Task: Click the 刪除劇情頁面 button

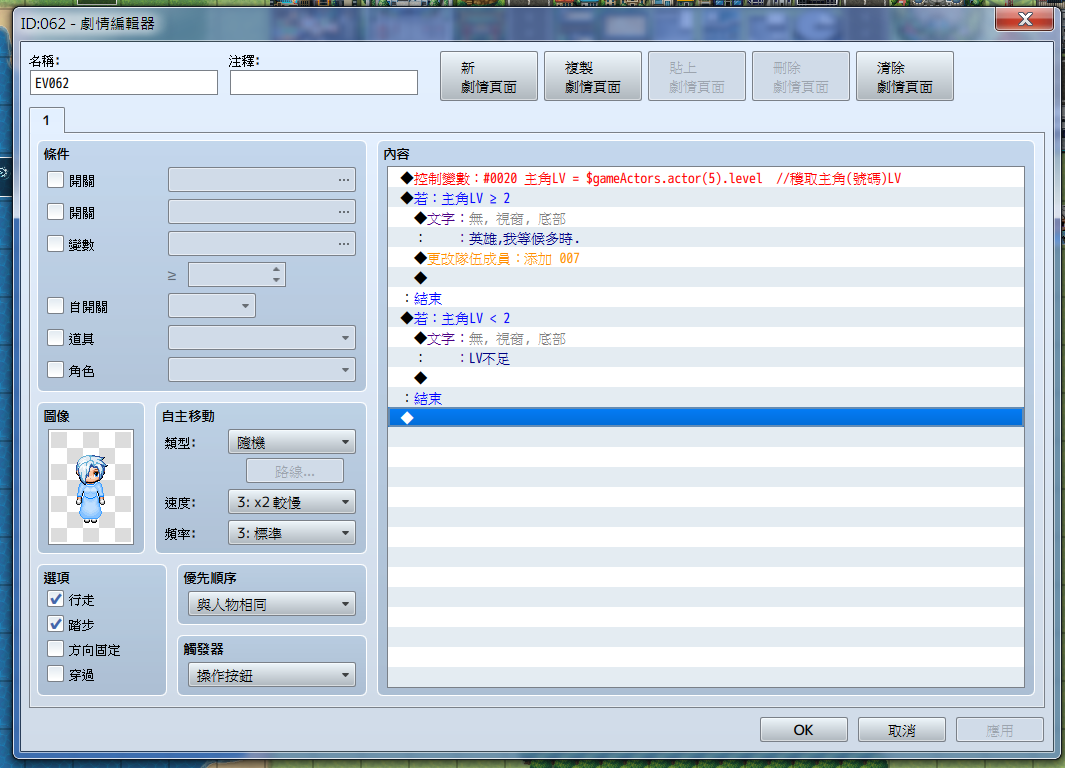Action: click(x=801, y=77)
